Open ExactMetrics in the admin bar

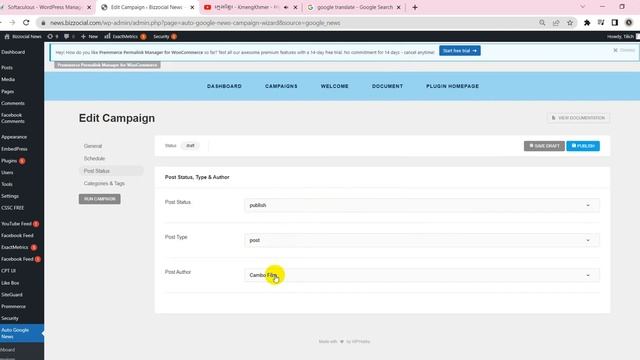pyautogui.click(x=125, y=36)
